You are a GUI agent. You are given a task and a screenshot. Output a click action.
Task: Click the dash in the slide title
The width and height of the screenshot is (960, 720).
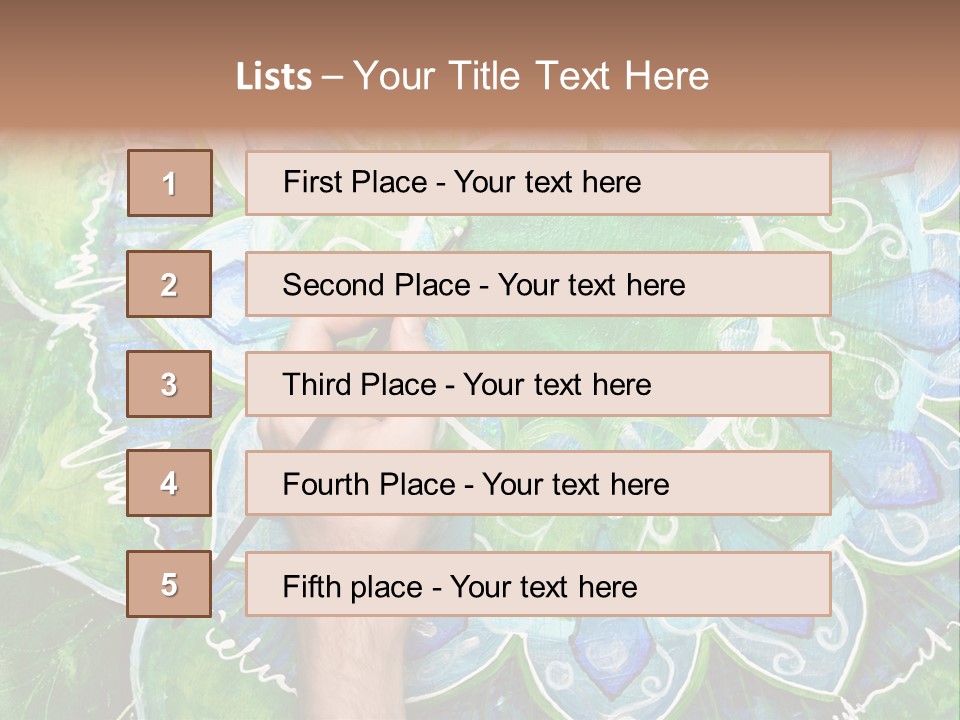[x=332, y=77]
